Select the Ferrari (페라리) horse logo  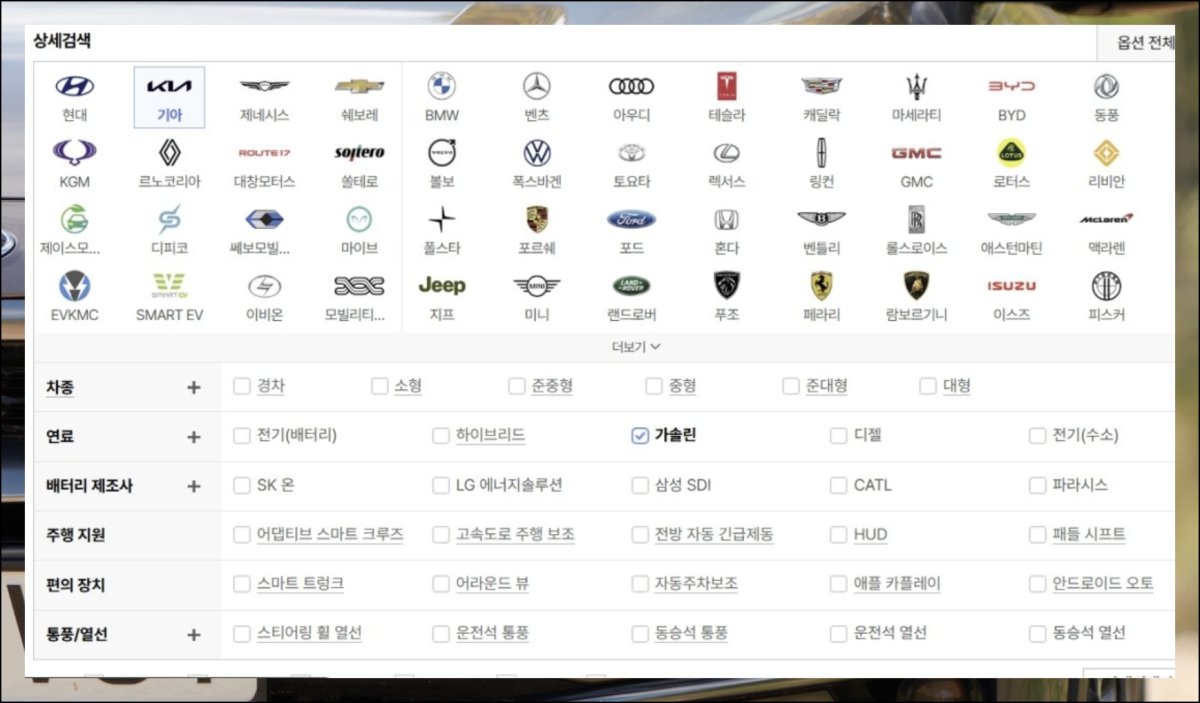click(x=822, y=285)
